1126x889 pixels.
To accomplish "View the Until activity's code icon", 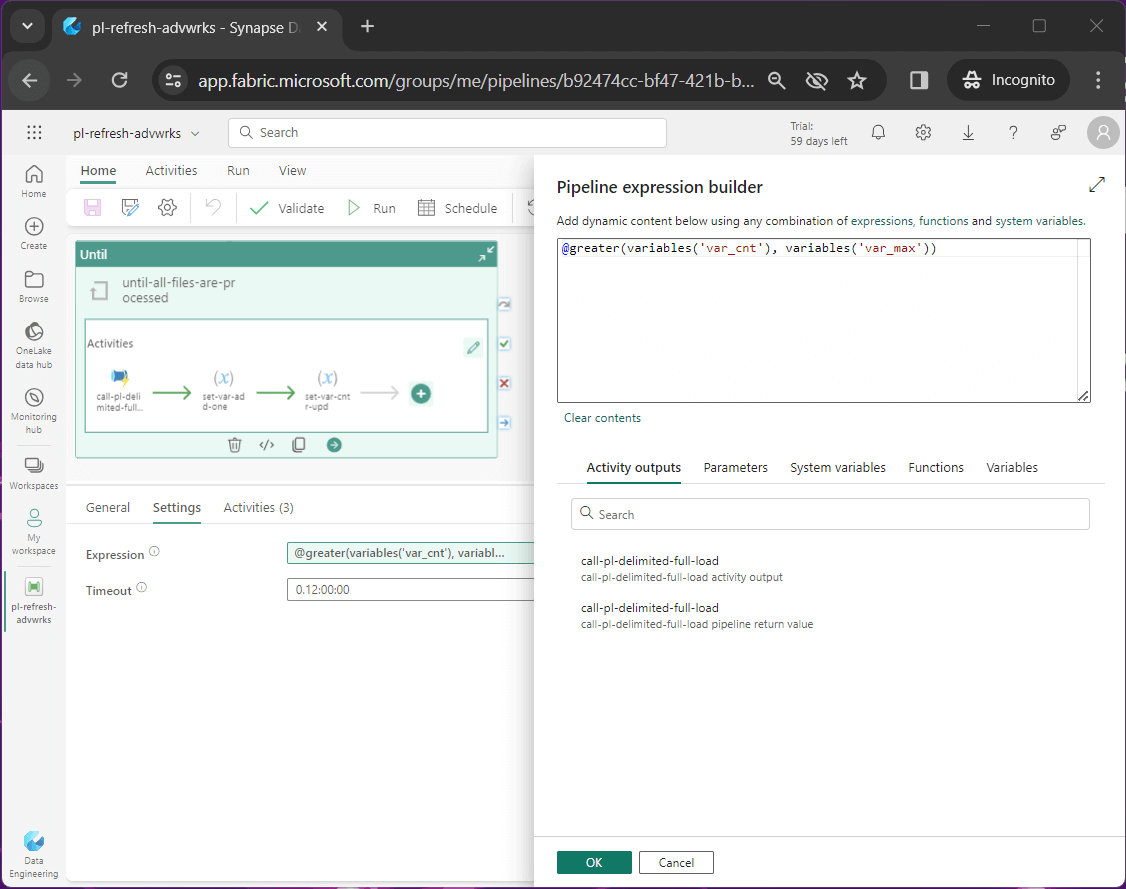I will coord(266,445).
